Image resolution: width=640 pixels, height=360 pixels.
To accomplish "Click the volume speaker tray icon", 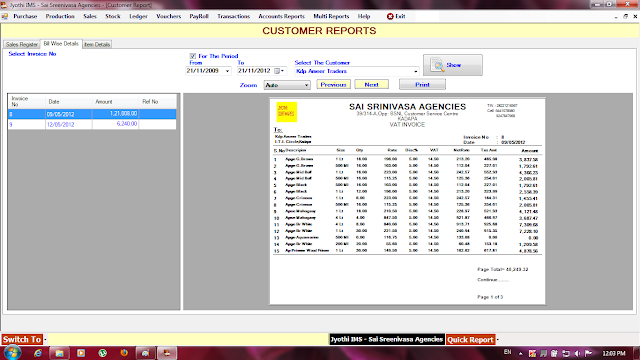I will pos(577,353).
